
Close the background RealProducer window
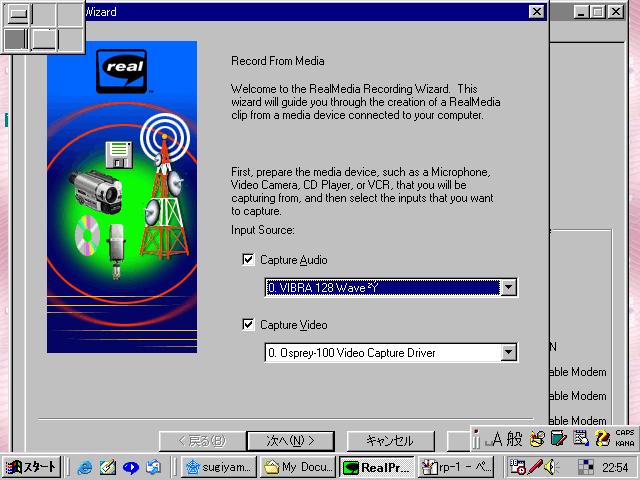616,12
